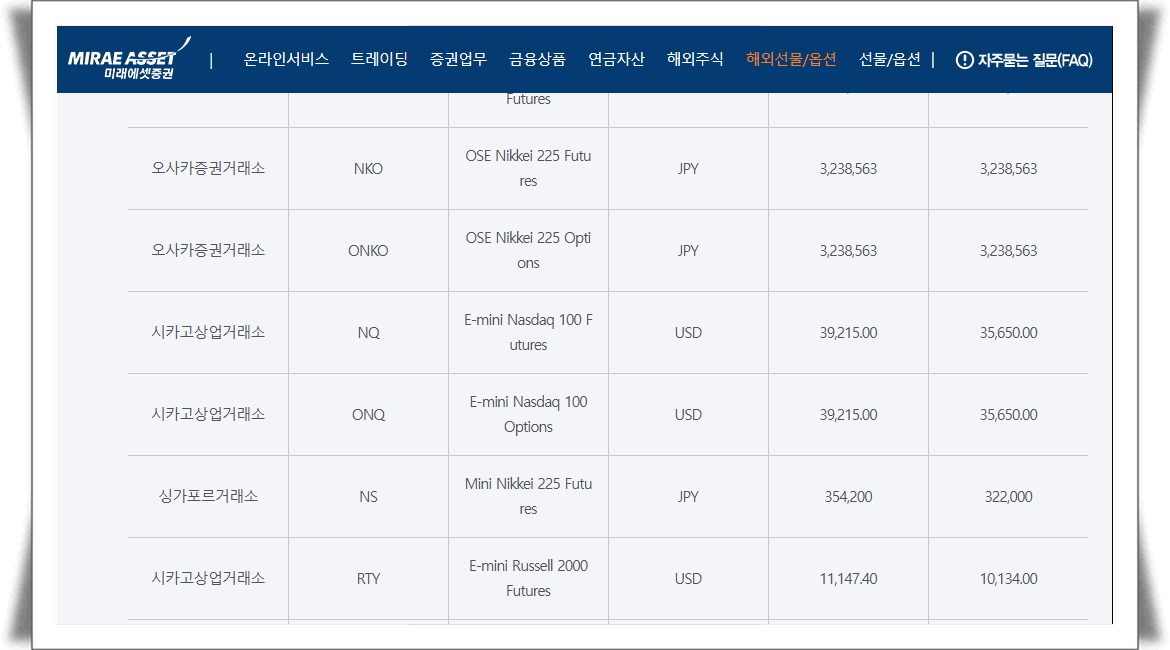Open the 금융상품 menu

[x=537, y=60]
